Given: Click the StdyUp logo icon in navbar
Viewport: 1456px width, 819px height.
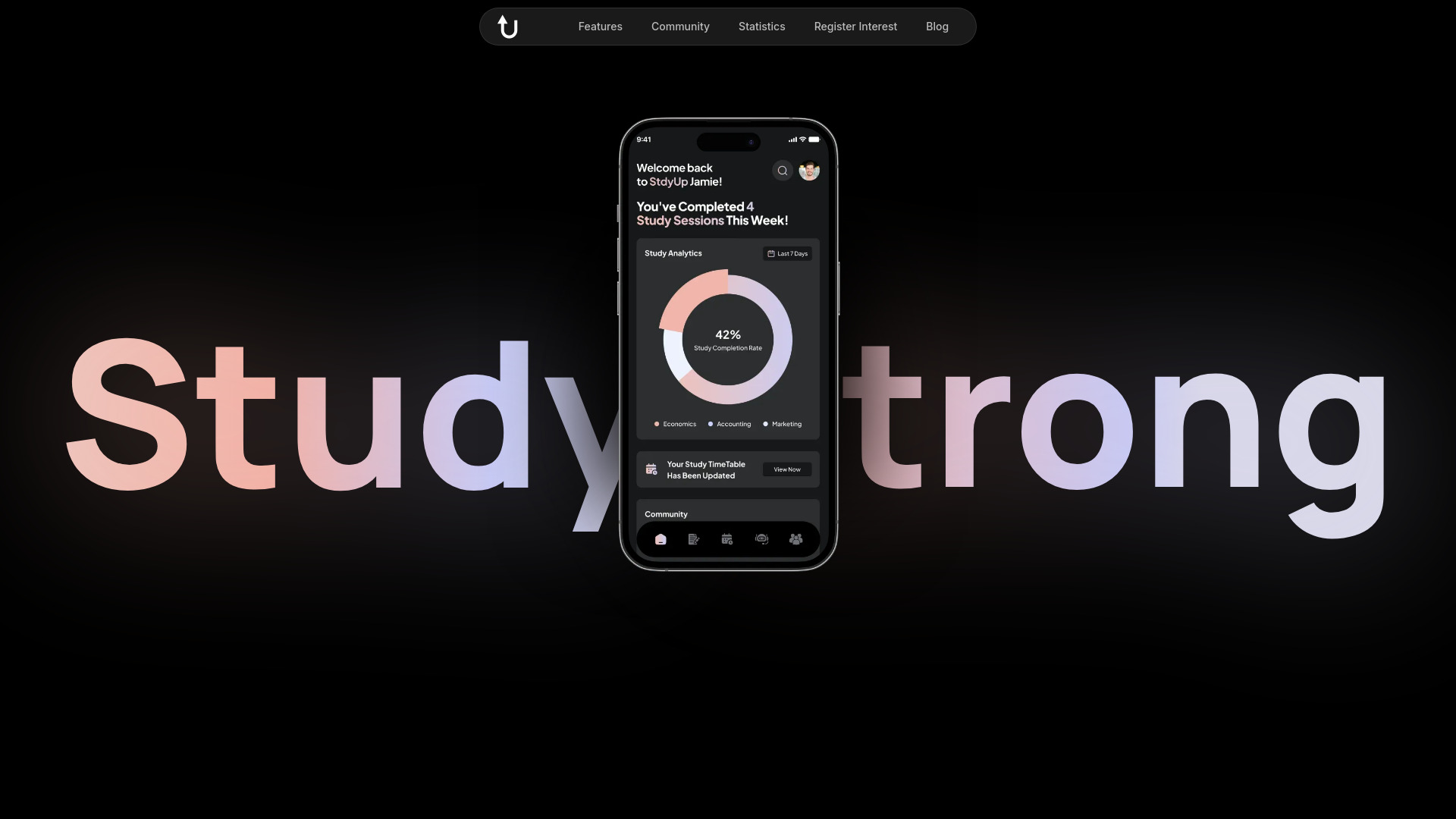Looking at the screenshot, I should click(507, 26).
